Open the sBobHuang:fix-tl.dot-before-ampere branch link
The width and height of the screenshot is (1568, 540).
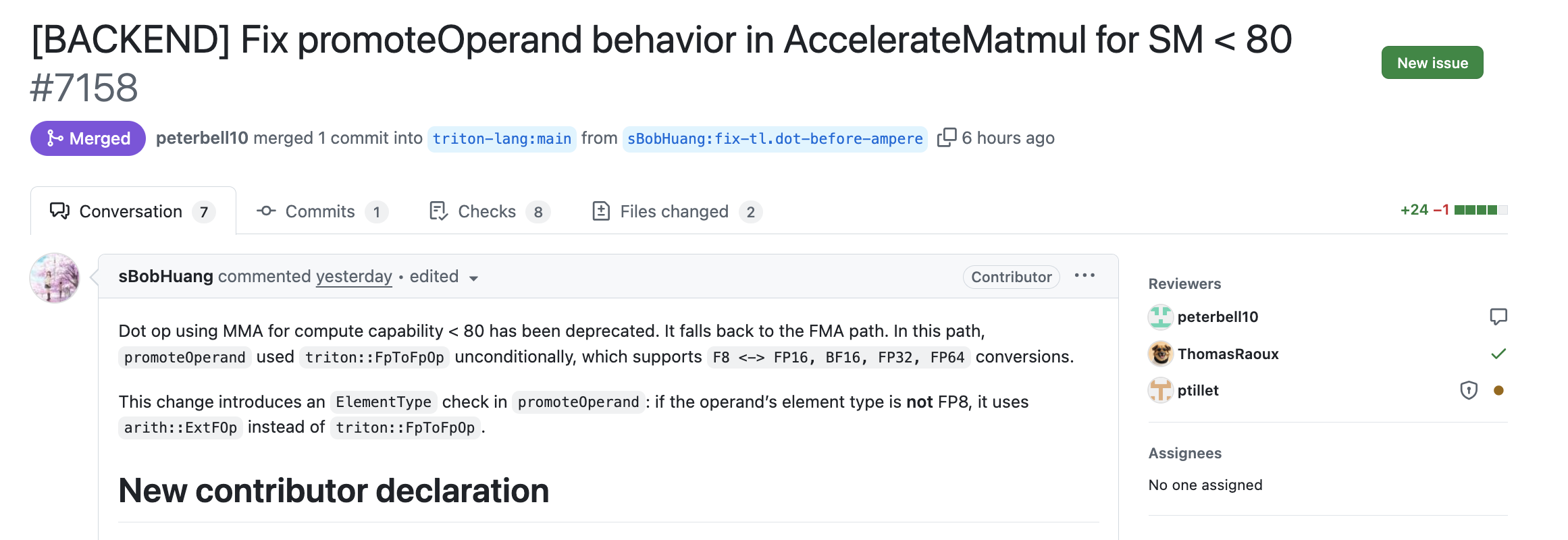[x=775, y=138]
